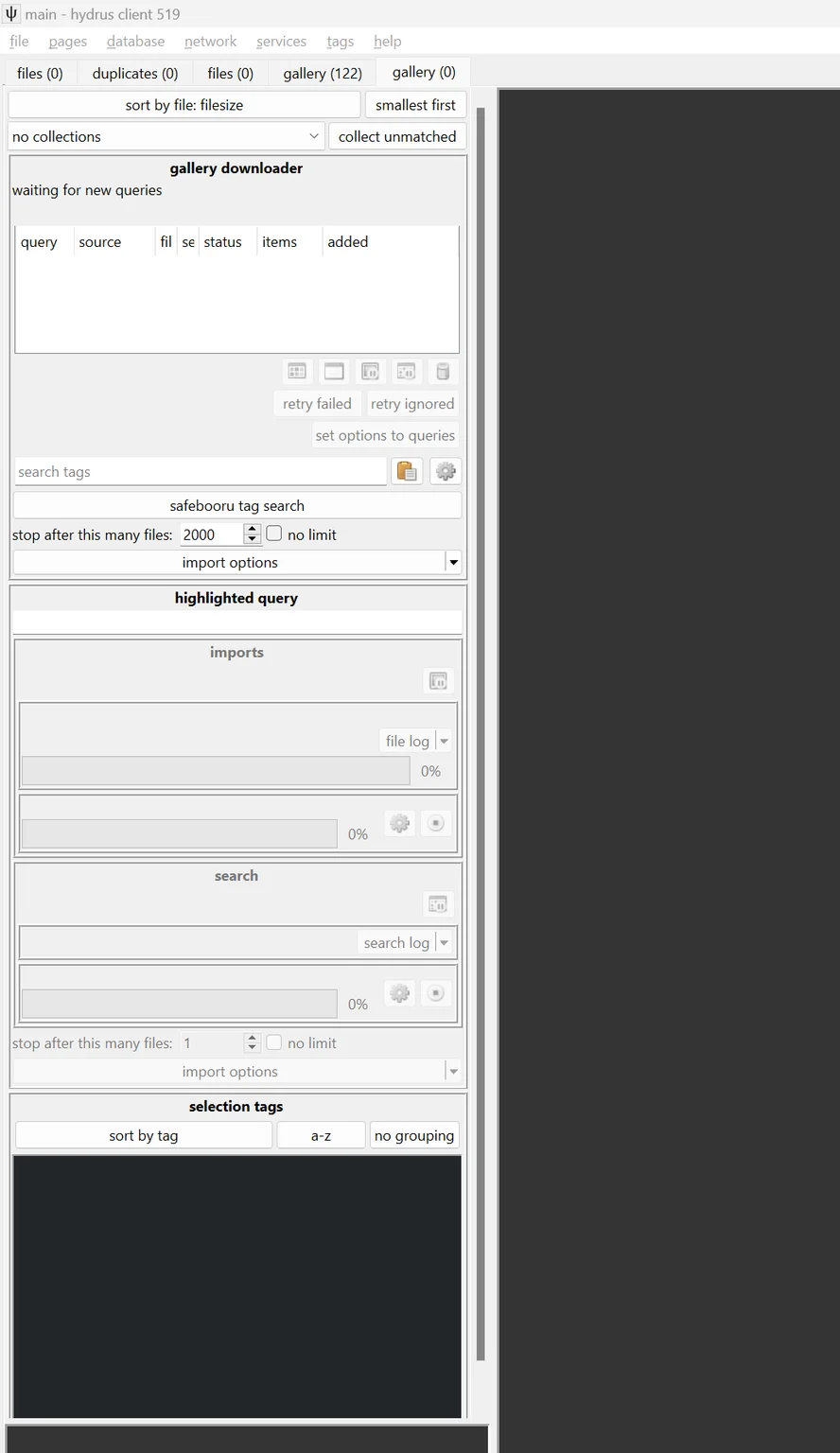Open the search log dropdown arrow
This screenshot has width=840, height=1453.
pos(444,943)
